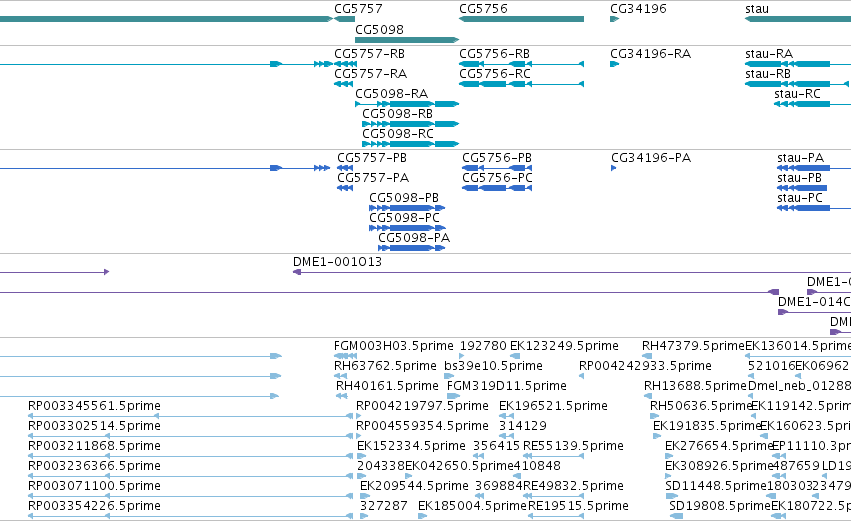The width and height of the screenshot is (851, 521).
Task: Select EST RE19515.5prime
Action: pos(579,506)
